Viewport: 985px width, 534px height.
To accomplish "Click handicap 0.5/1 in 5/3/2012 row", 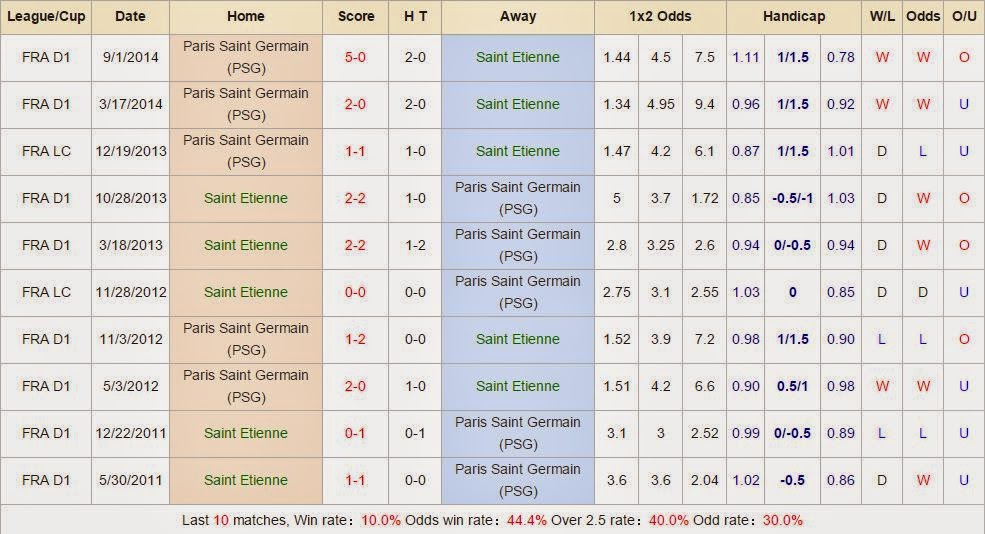I will 793,386.
